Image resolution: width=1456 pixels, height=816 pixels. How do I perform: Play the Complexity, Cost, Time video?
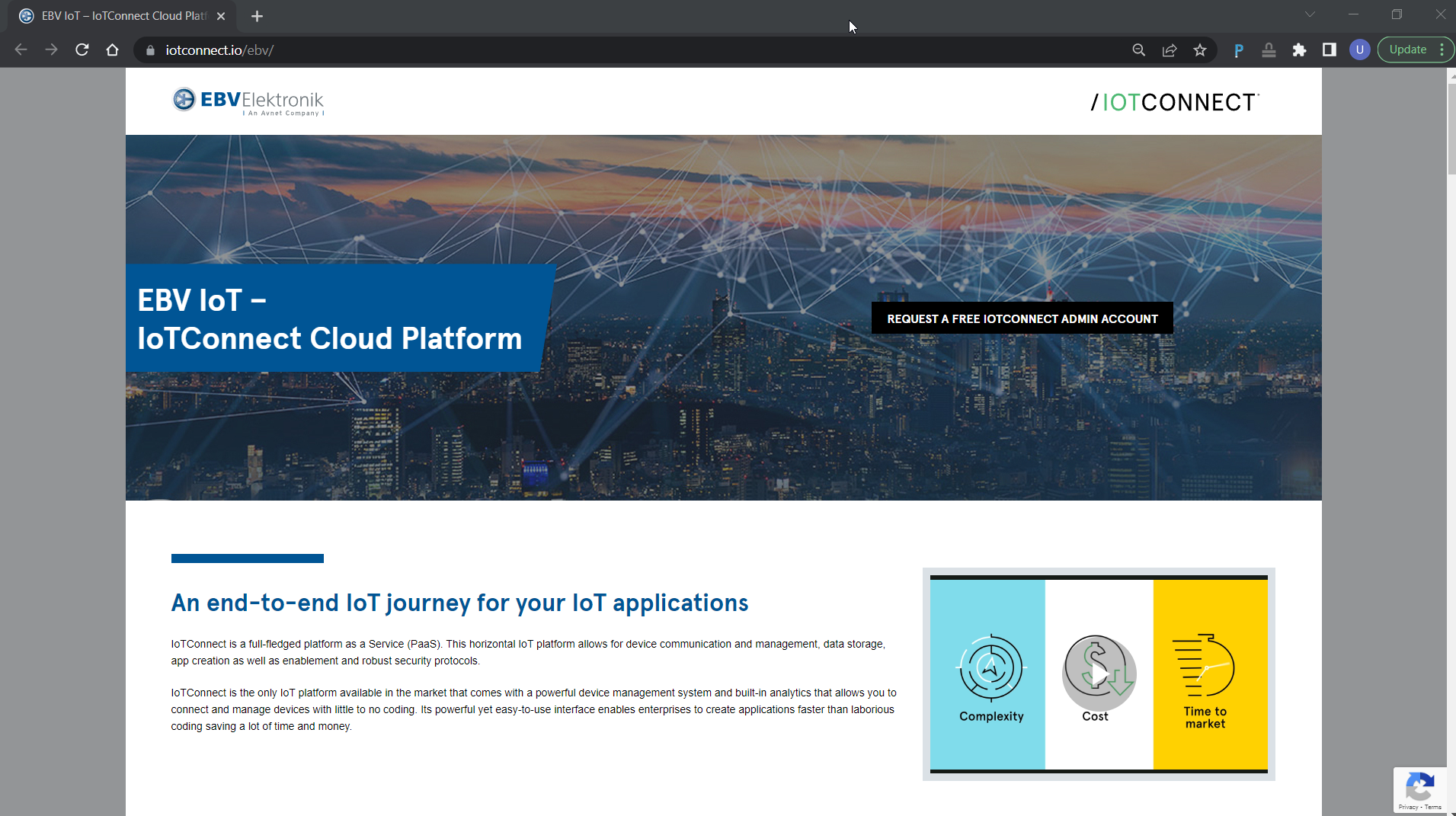coord(1099,674)
